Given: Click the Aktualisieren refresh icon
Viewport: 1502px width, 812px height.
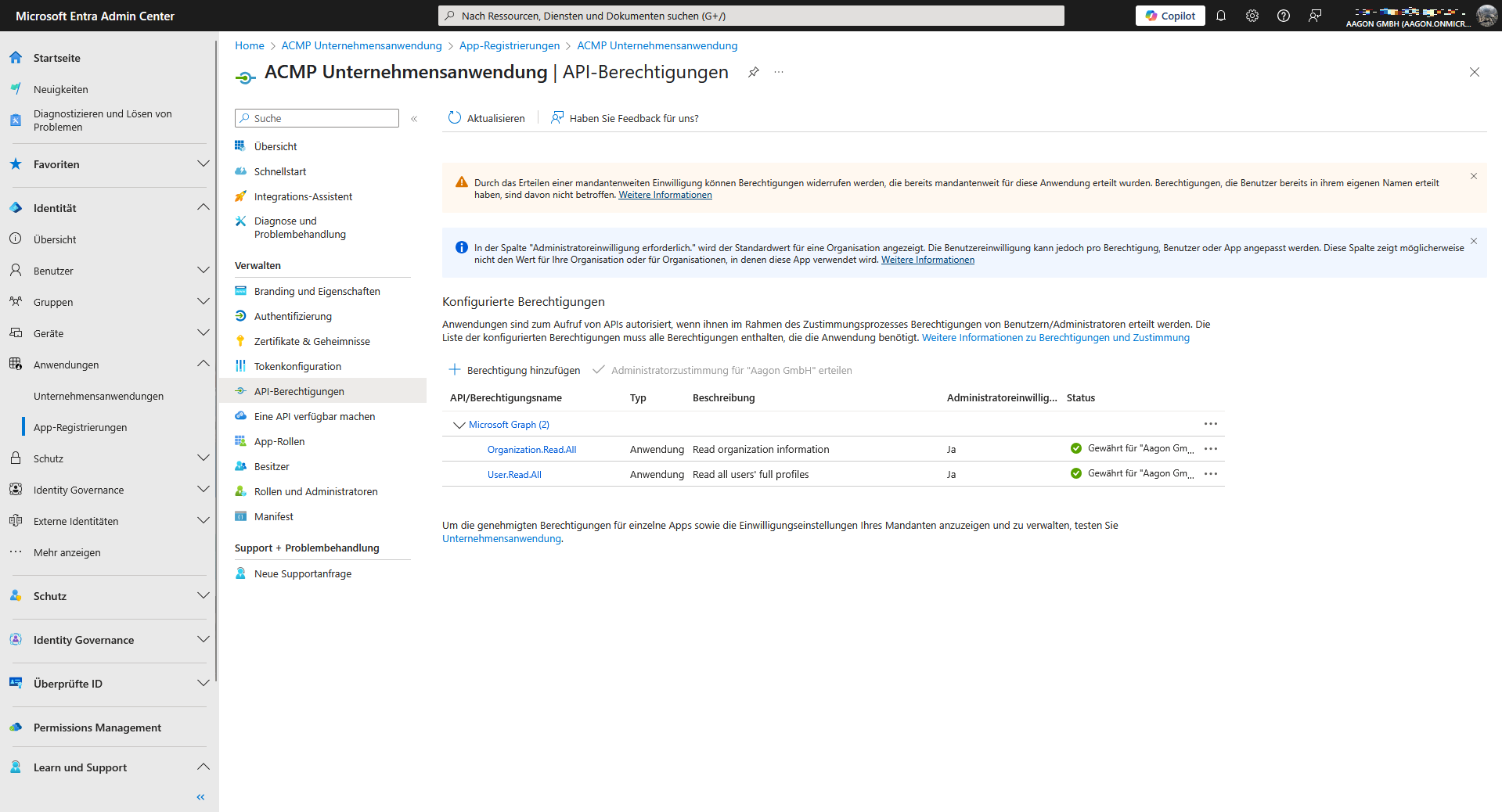Looking at the screenshot, I should (455, 118).
